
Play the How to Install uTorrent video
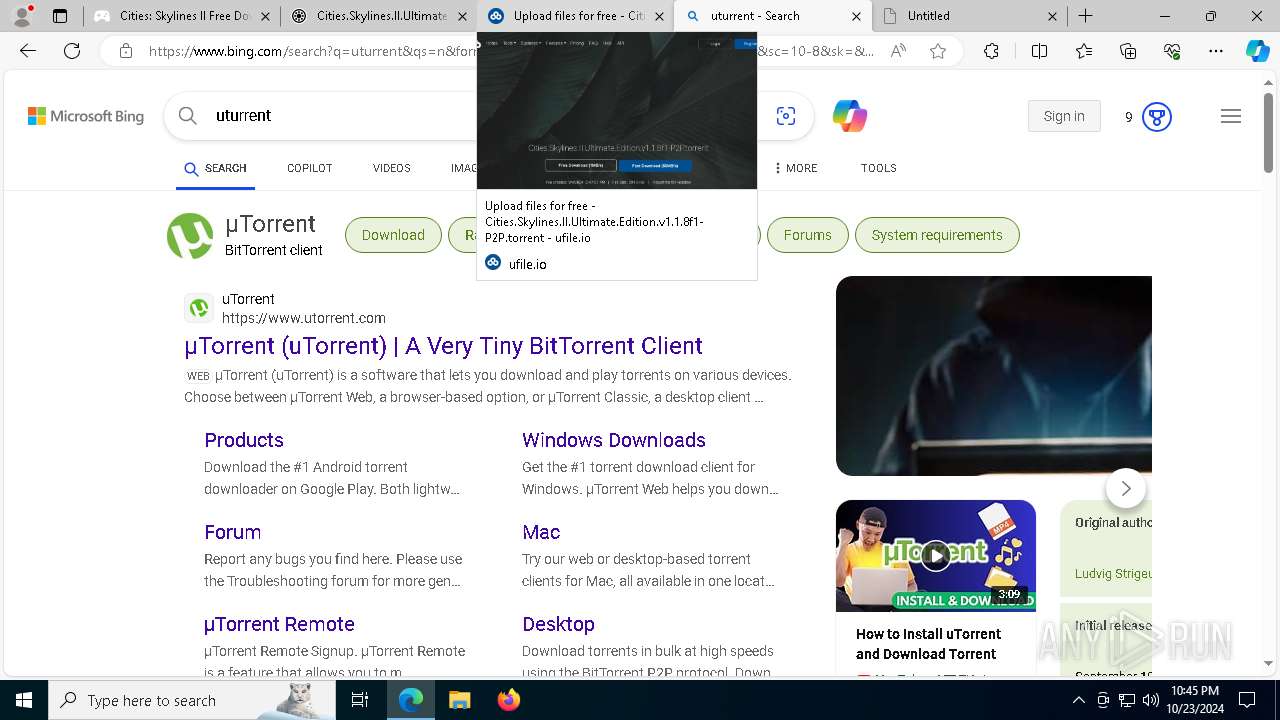936,556
